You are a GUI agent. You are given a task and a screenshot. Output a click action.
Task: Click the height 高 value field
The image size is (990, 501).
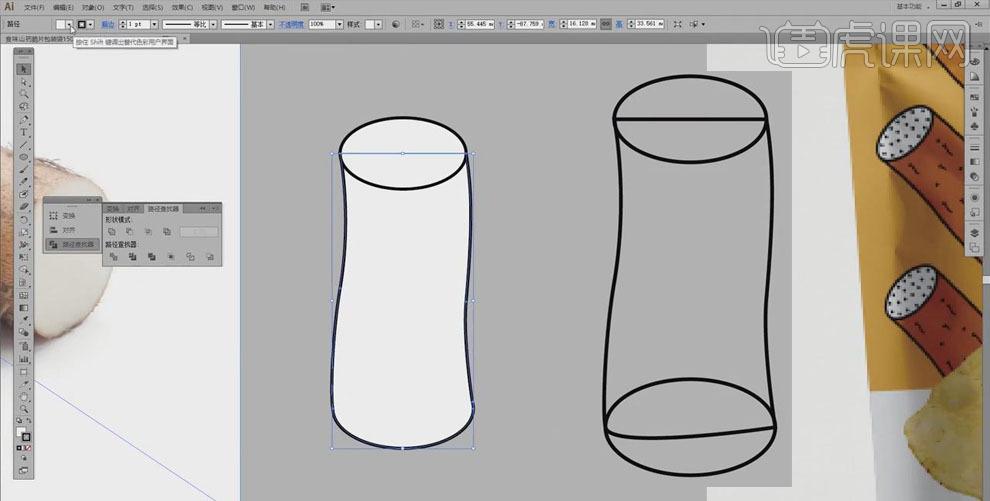tap(649, 24)
